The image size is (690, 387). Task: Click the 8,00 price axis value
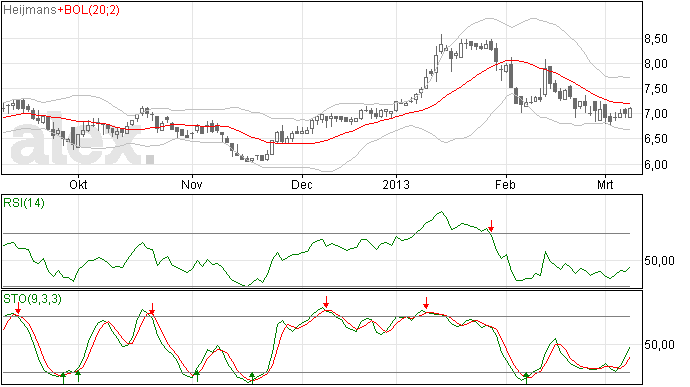pos(656,64)
